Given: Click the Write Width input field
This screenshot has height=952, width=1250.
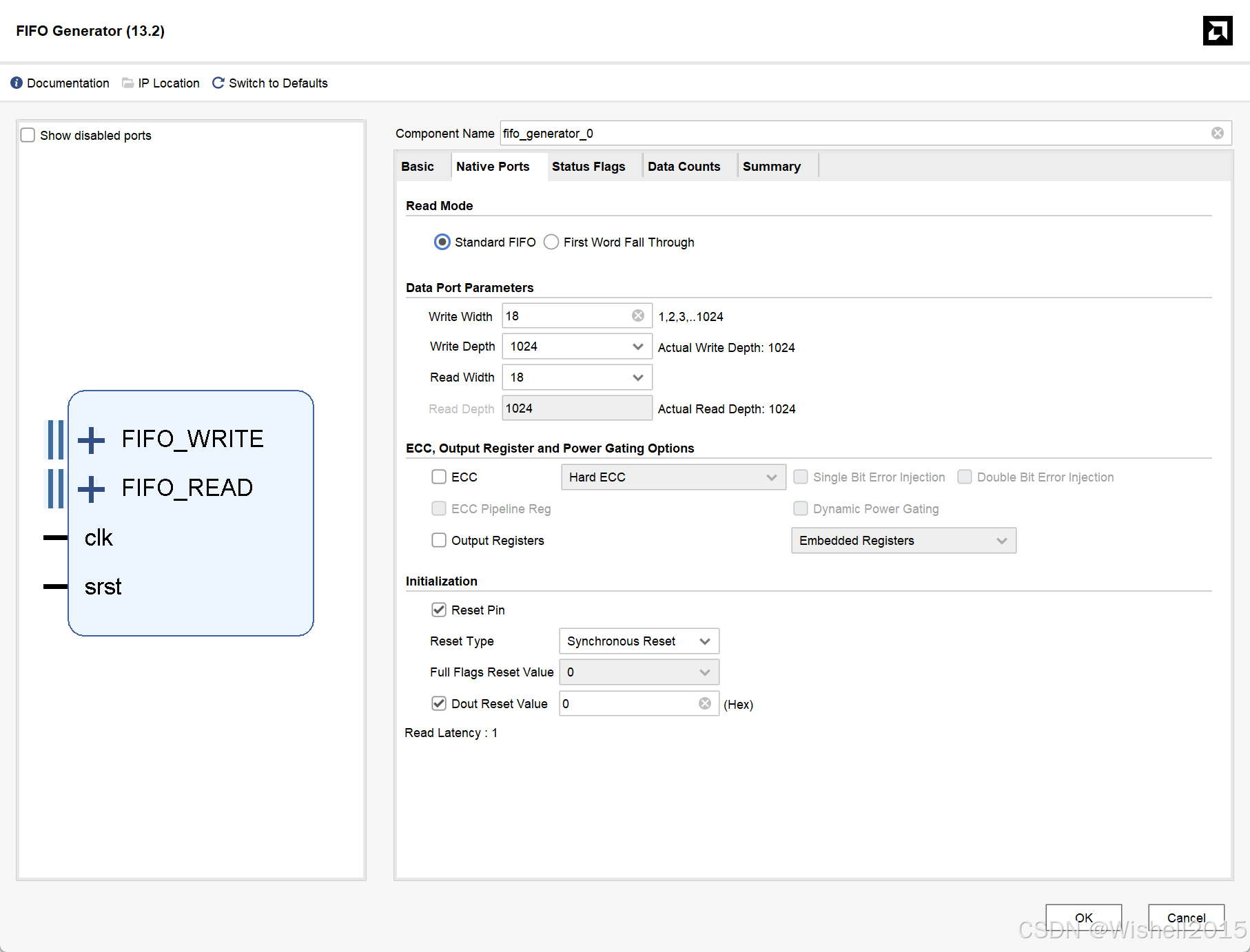Looking at the screenshot, I should tap(577, 315).
